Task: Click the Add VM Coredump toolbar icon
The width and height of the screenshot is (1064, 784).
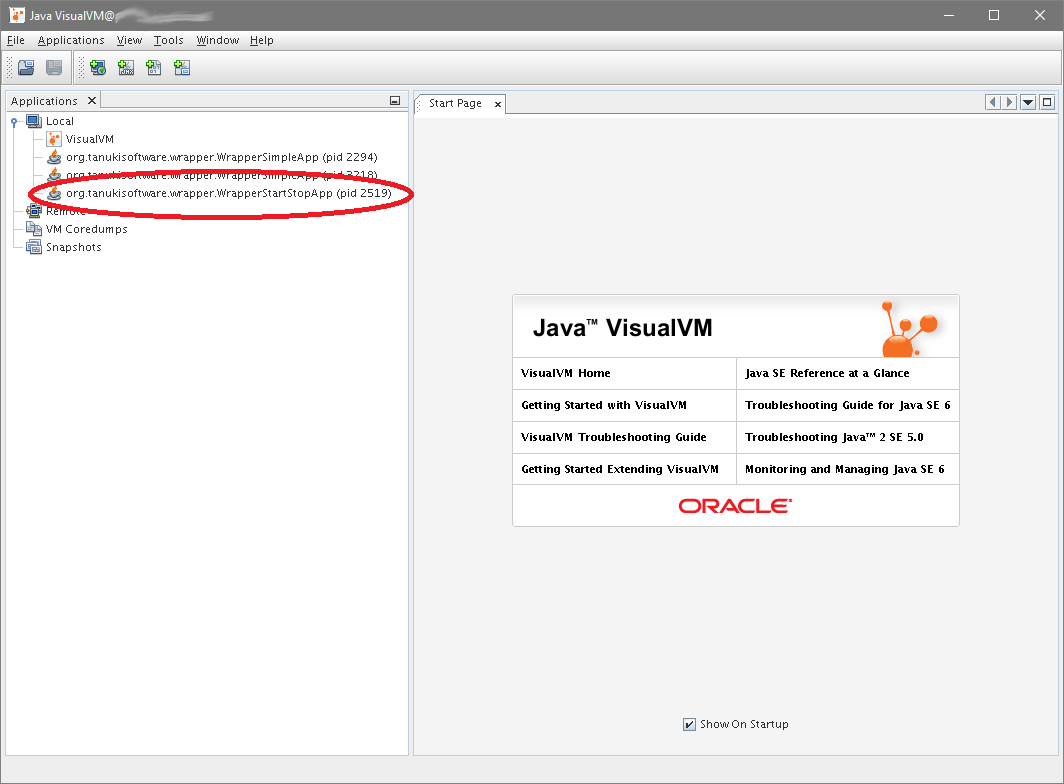Action: 153,68
